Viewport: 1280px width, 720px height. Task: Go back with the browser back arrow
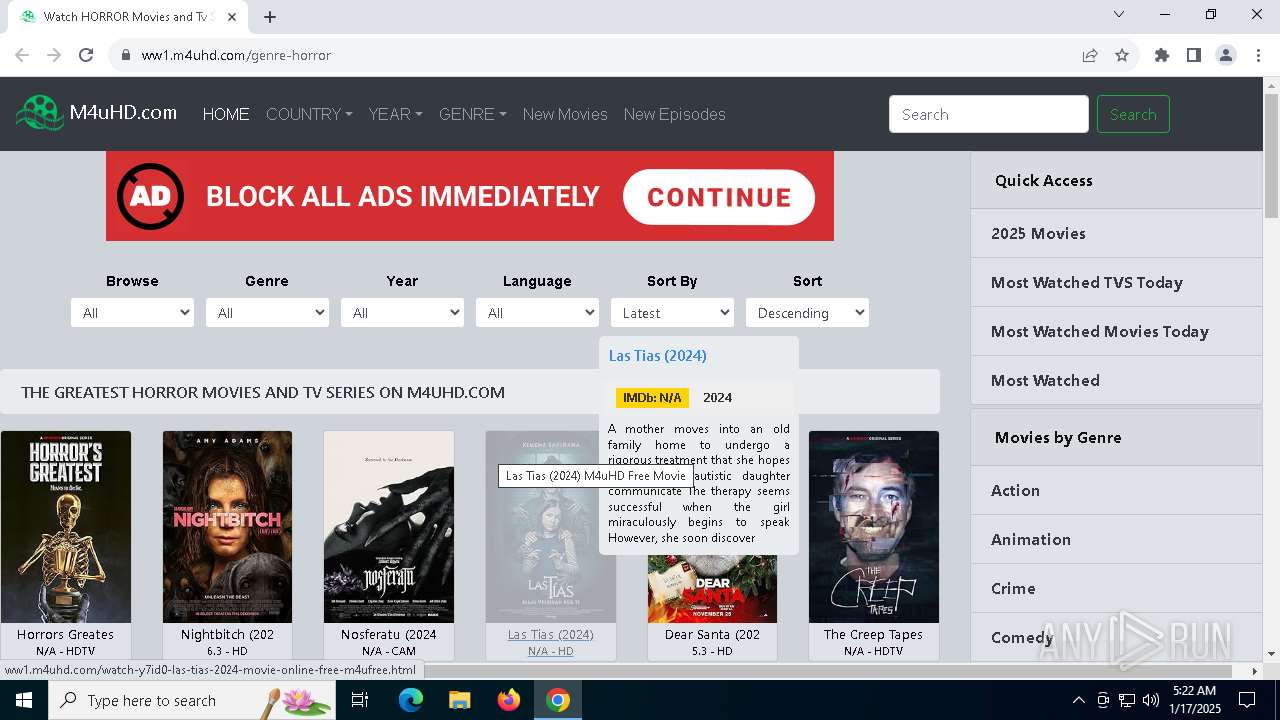click(22, 55)
